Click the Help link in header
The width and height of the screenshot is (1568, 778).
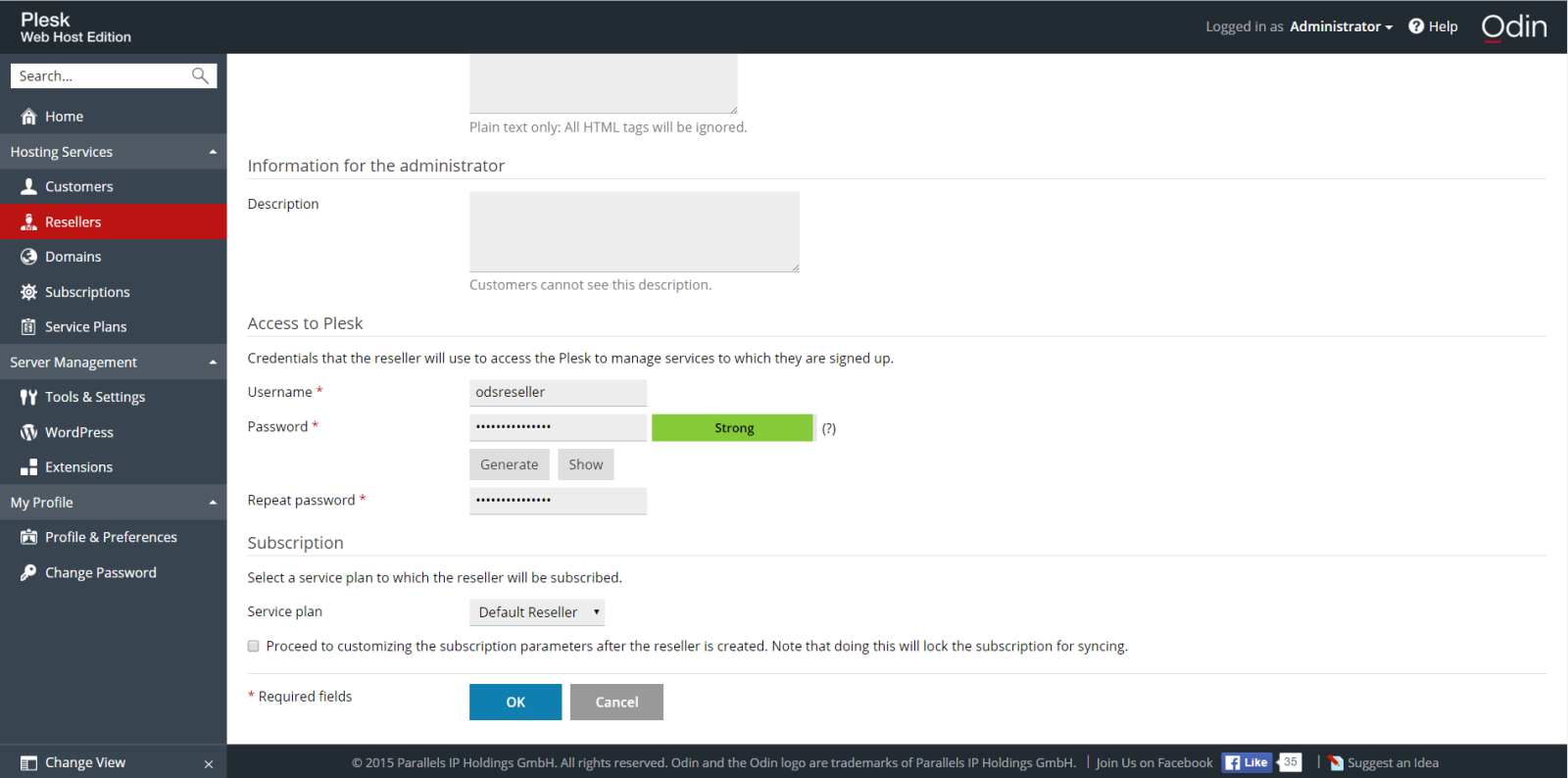(1443, 26)
